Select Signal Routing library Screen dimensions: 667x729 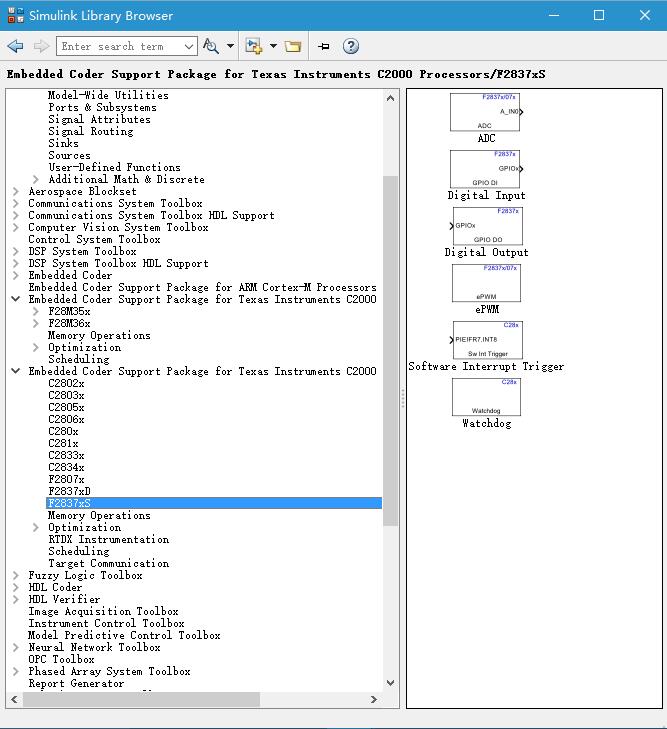click(91, 132)
